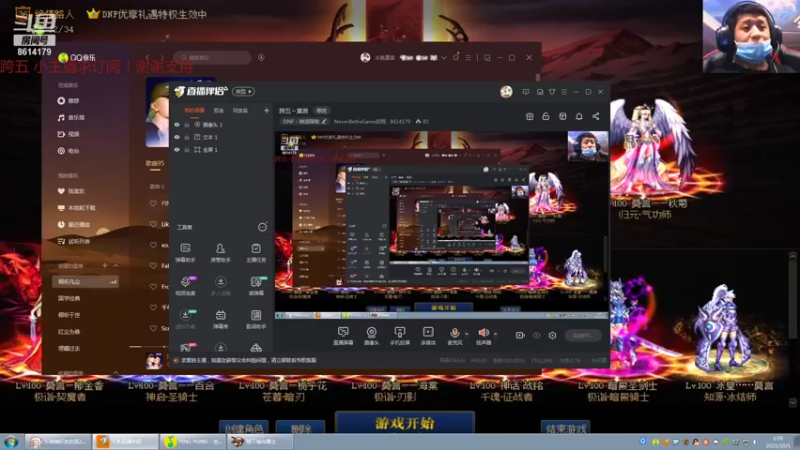Click QQ音乐 search box
800x450 pixels.
tap(213, 58)
